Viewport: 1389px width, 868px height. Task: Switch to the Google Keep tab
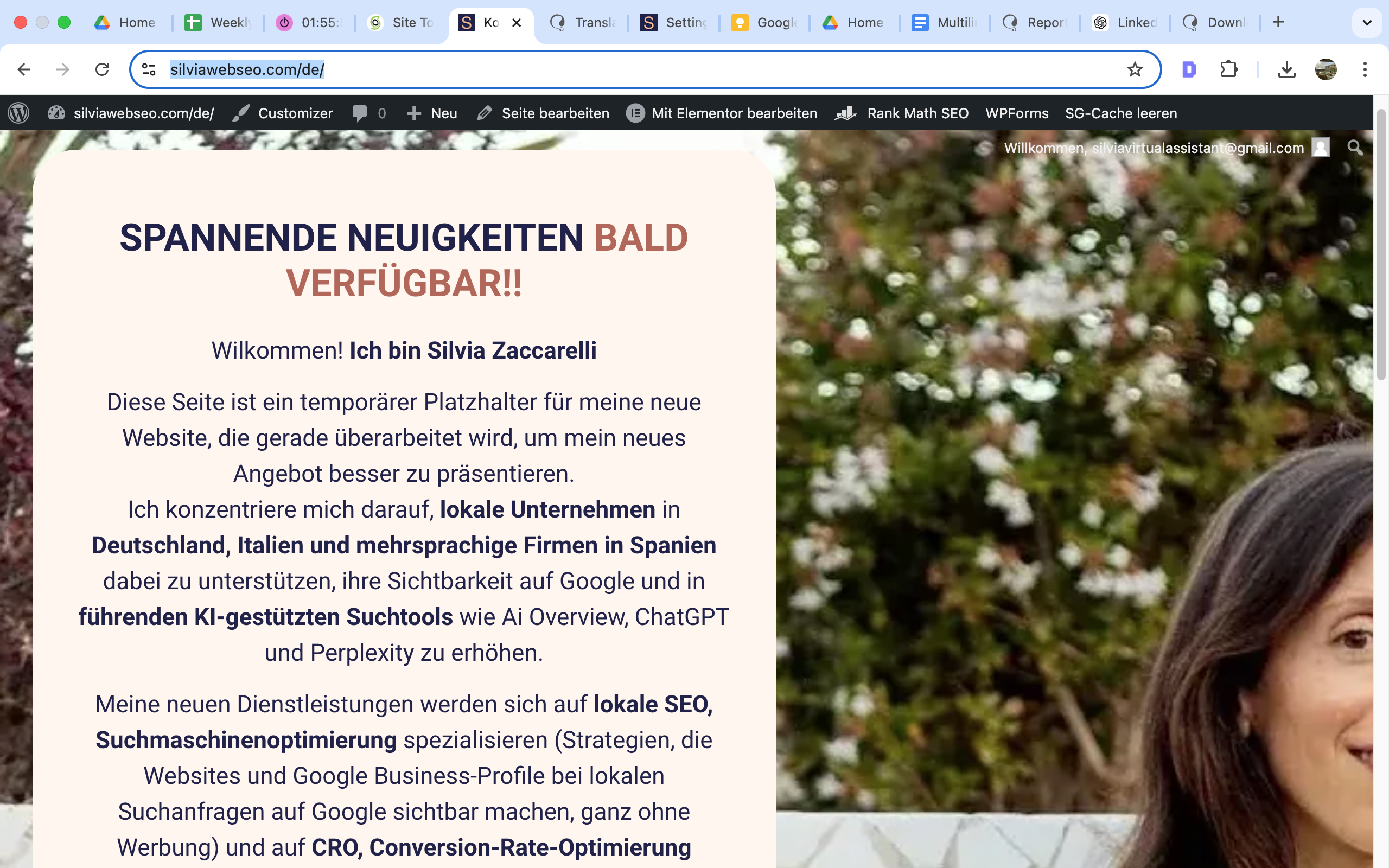click(764, 22)
